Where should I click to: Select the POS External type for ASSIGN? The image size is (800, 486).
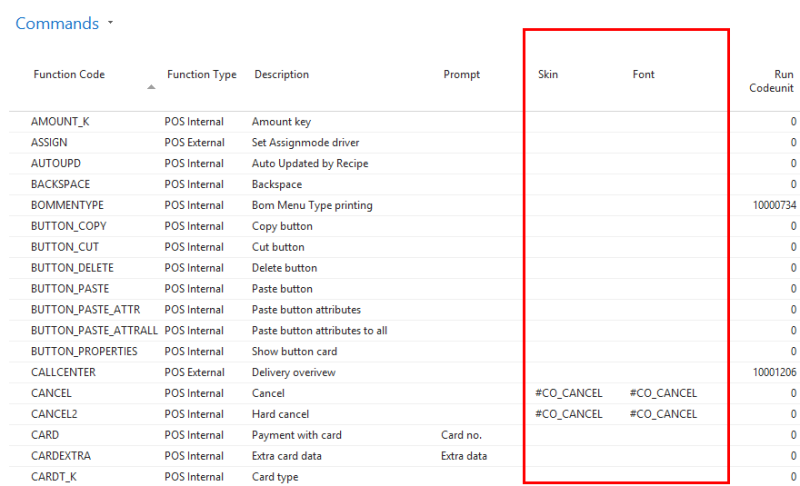coord(194,143)
